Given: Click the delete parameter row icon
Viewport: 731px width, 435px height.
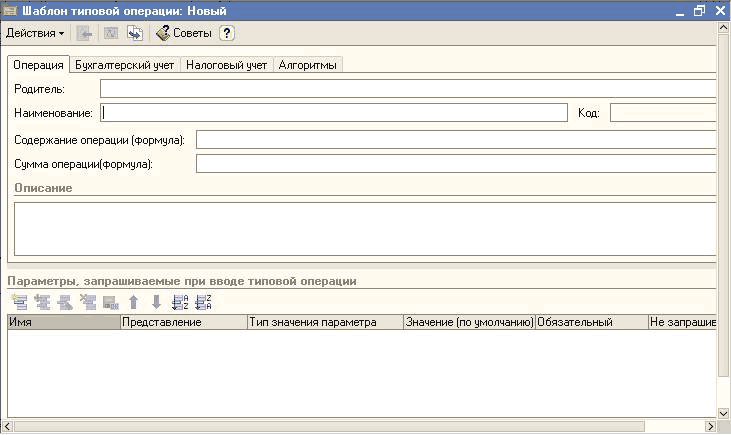Looking at the screenshot, I should click(x=88, y=302).
